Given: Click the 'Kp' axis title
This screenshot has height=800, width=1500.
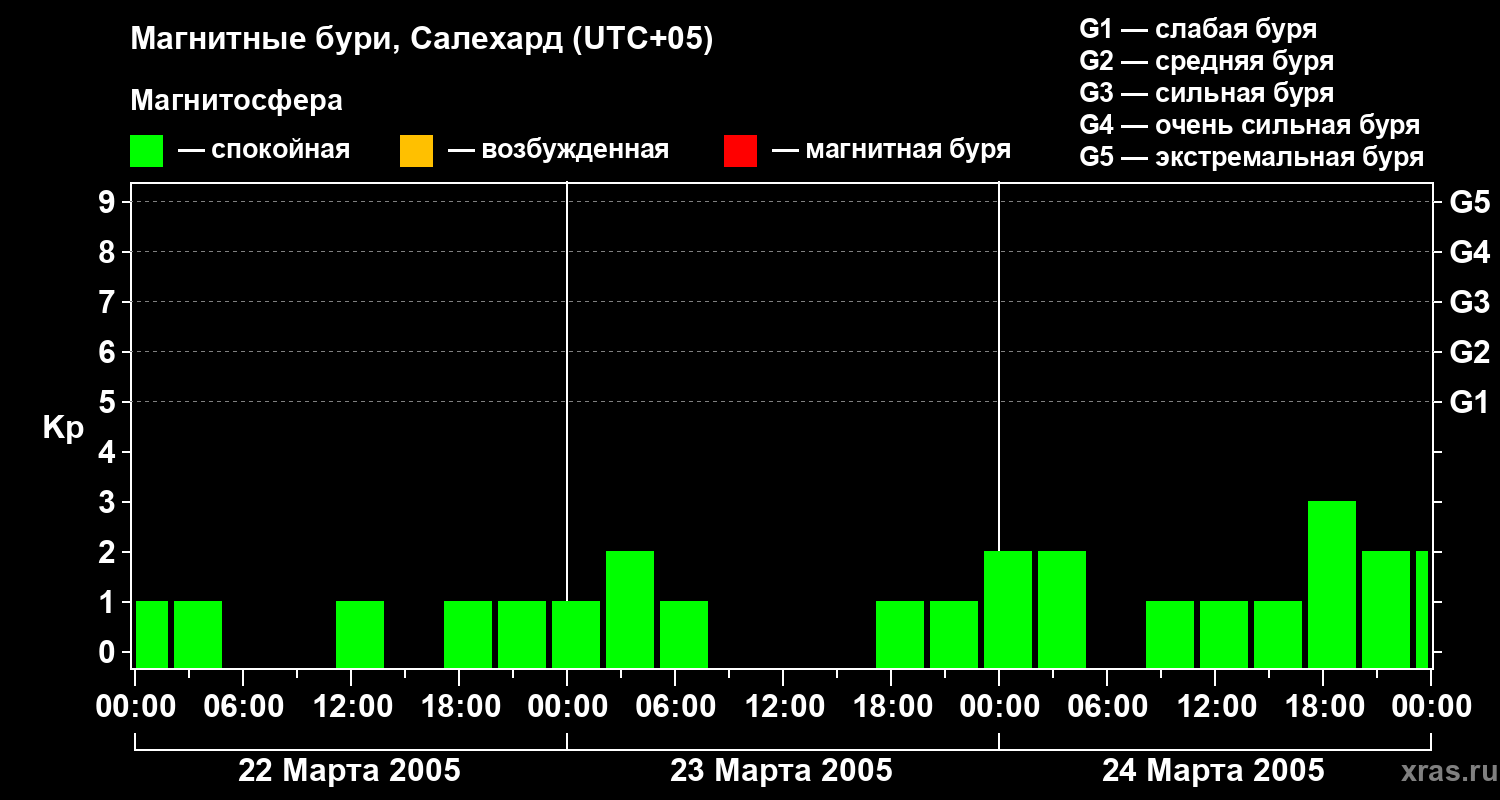Looking at the screenshot, I should click(x=63, y=428).
